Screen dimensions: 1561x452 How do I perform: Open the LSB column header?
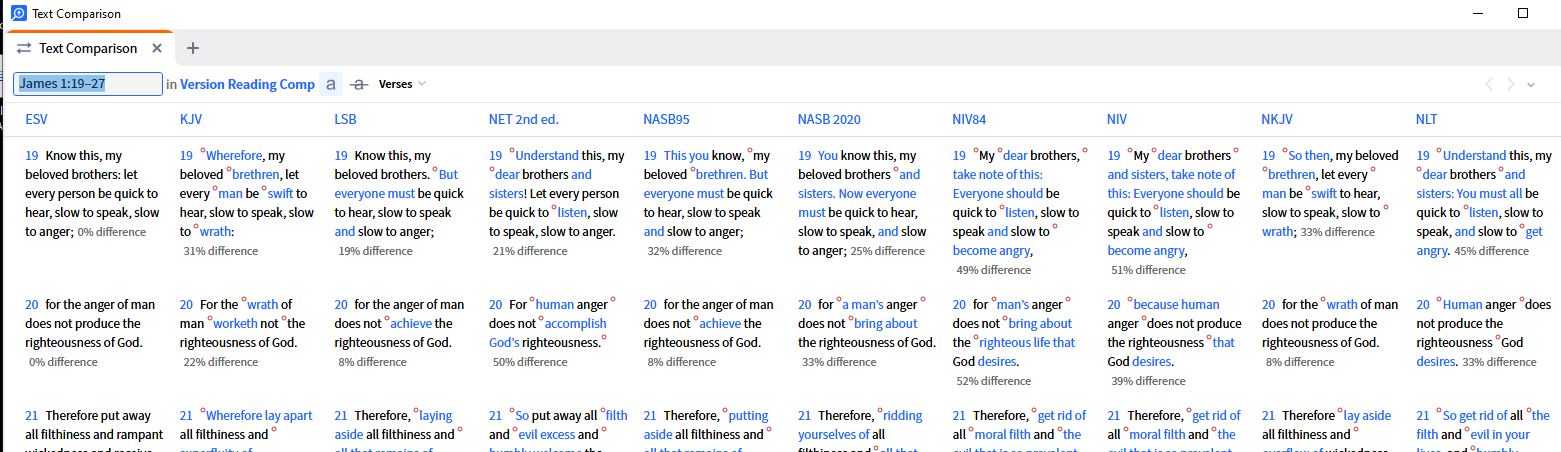345,119
